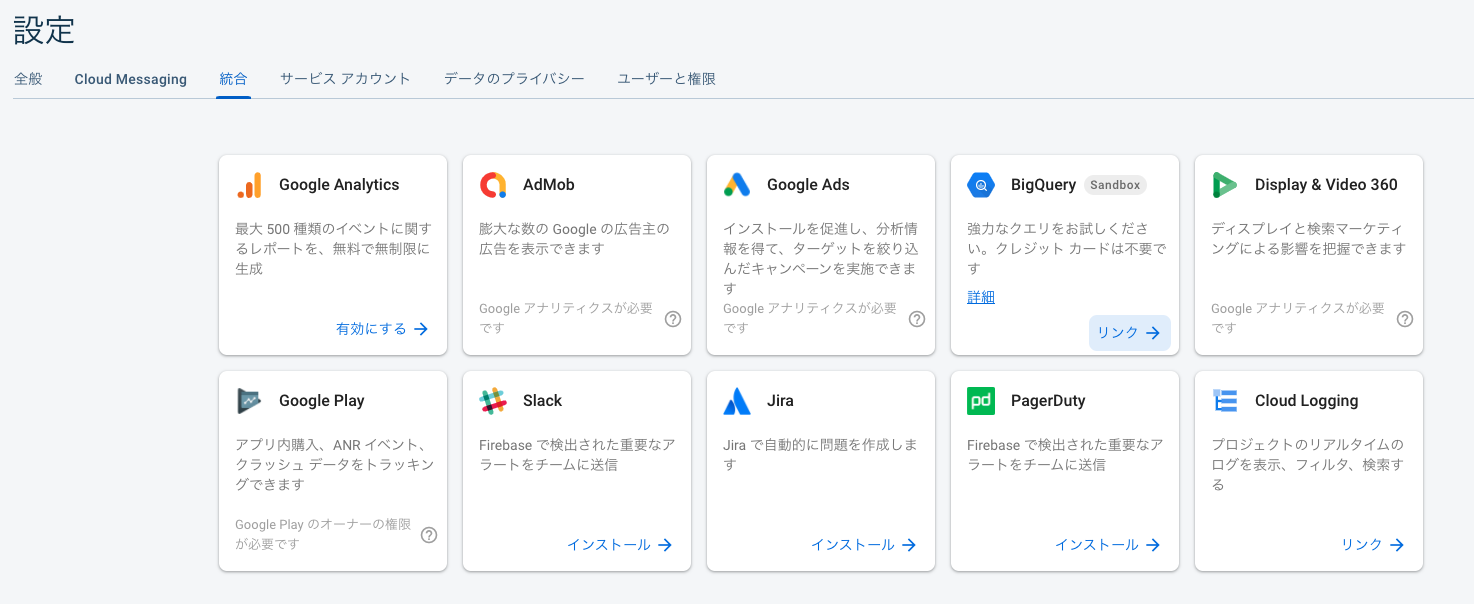Click the BigQuery card title text

[1043, 185]
